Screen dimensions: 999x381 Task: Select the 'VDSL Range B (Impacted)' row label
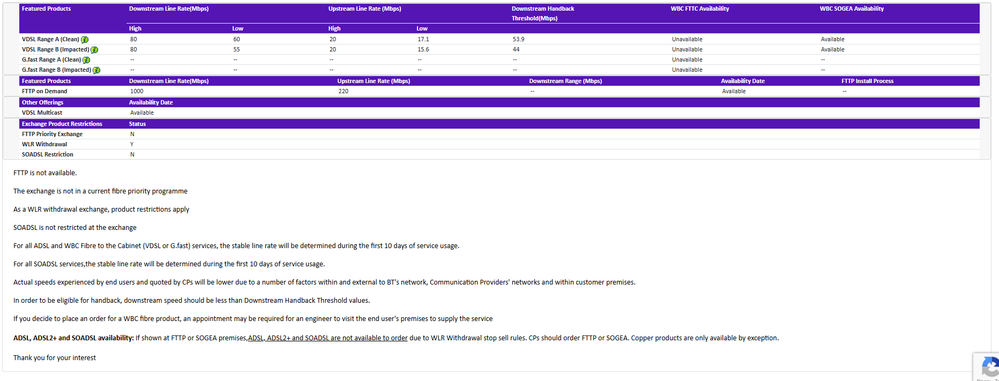coord(55,50)
